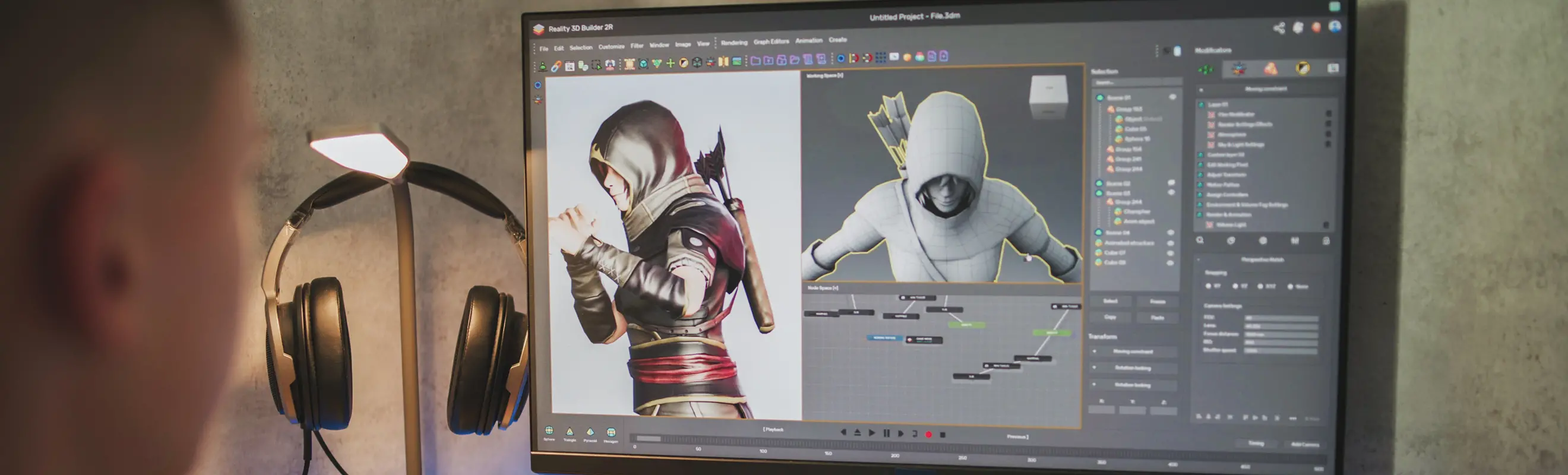1568x475 pixels.
Task: Add a Triangle primitive shape
Action: coord(570,434)
